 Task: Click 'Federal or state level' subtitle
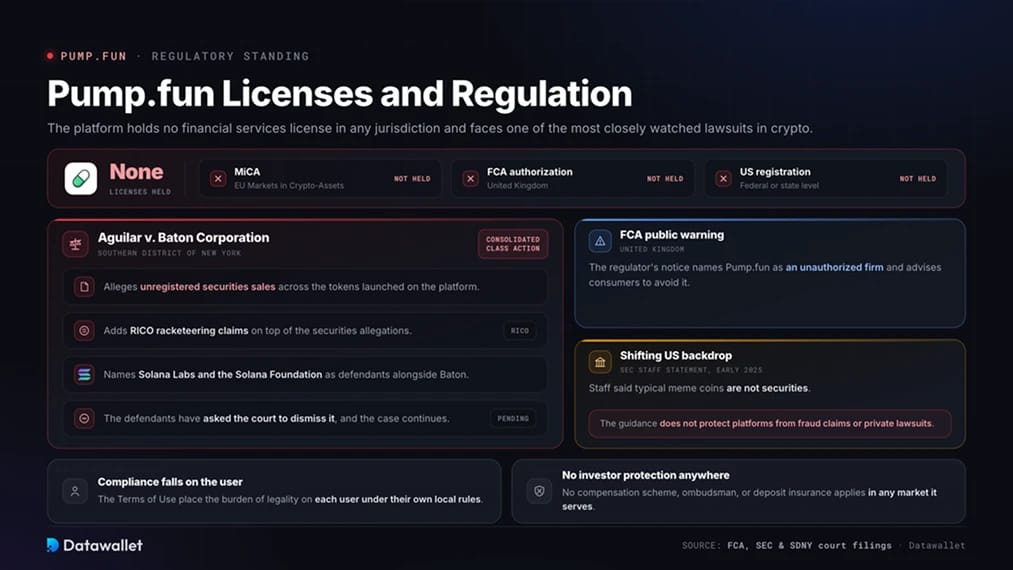(x=779, y=185)
